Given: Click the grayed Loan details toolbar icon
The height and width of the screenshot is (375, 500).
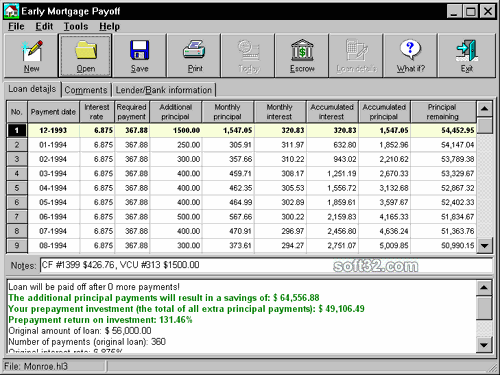Looking at the screenshot, I should (356, 56).
